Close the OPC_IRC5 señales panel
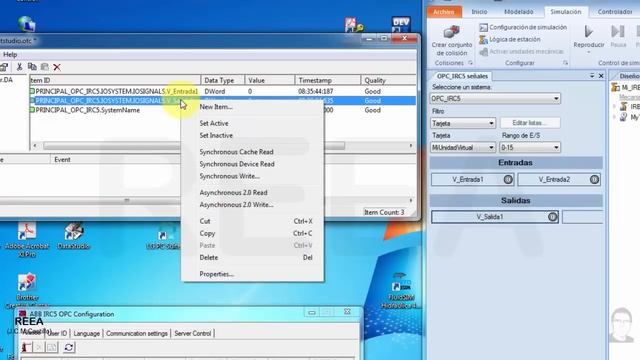 [601, 76]
